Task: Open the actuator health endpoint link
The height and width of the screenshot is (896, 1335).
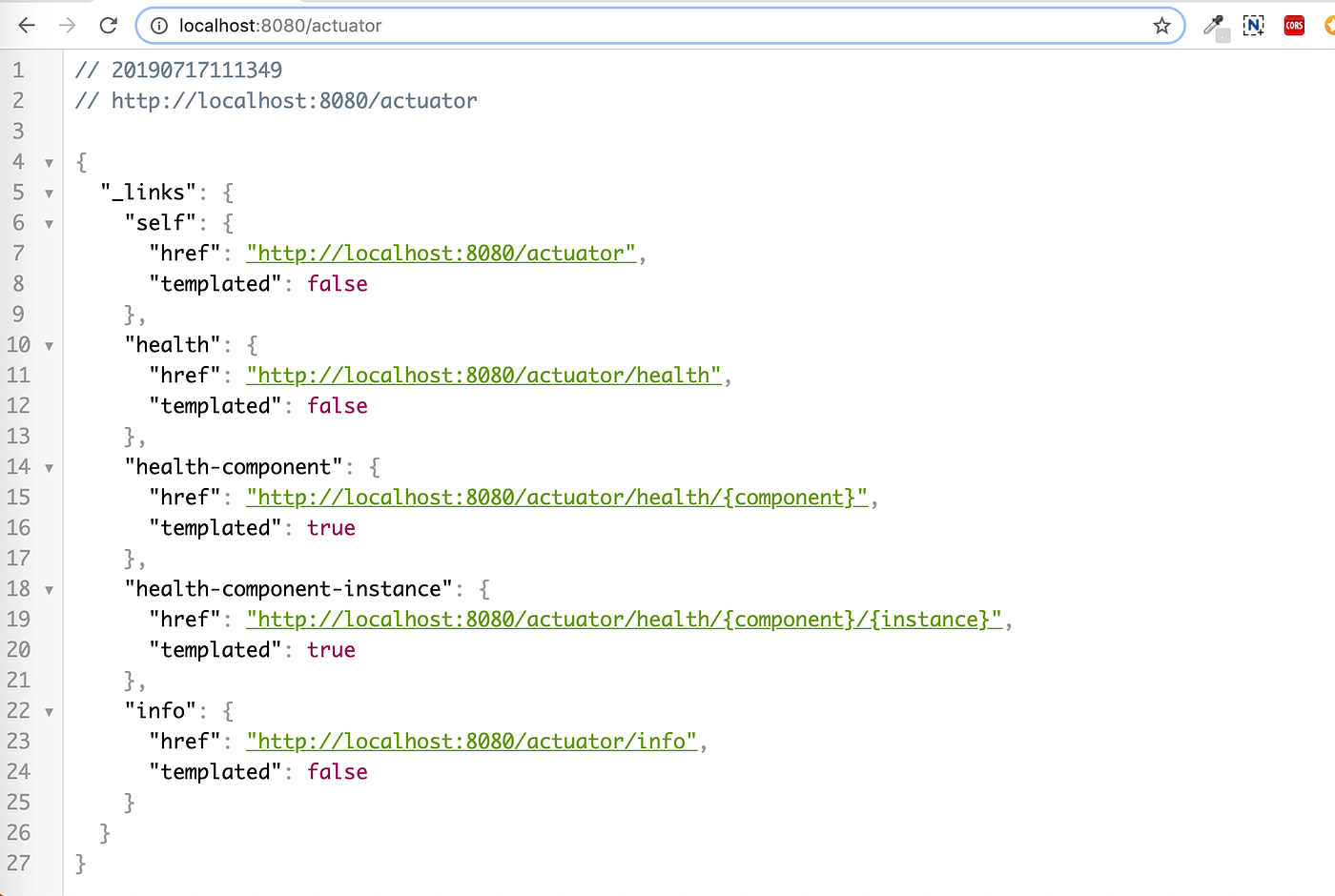Action: pos(484,375)
